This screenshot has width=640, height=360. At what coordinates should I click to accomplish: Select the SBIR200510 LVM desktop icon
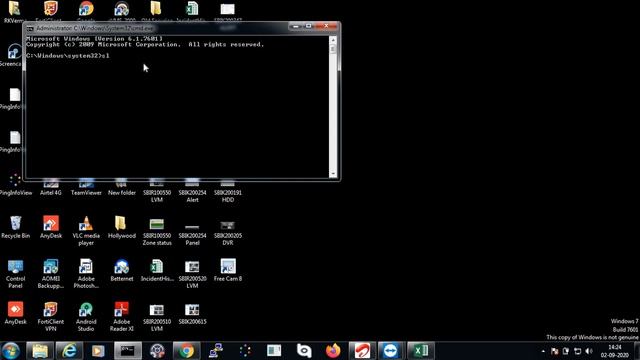click(157, 317)
